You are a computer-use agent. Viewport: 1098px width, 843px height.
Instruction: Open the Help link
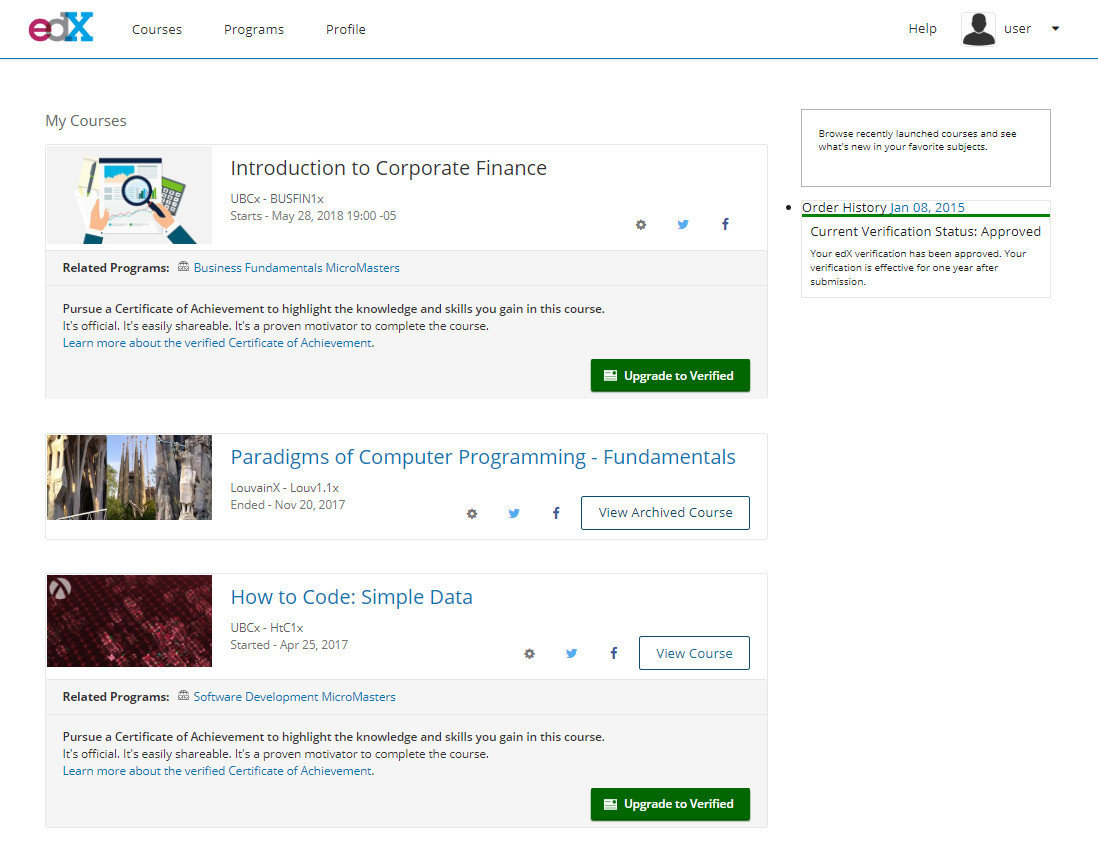(x=922, y=29)
